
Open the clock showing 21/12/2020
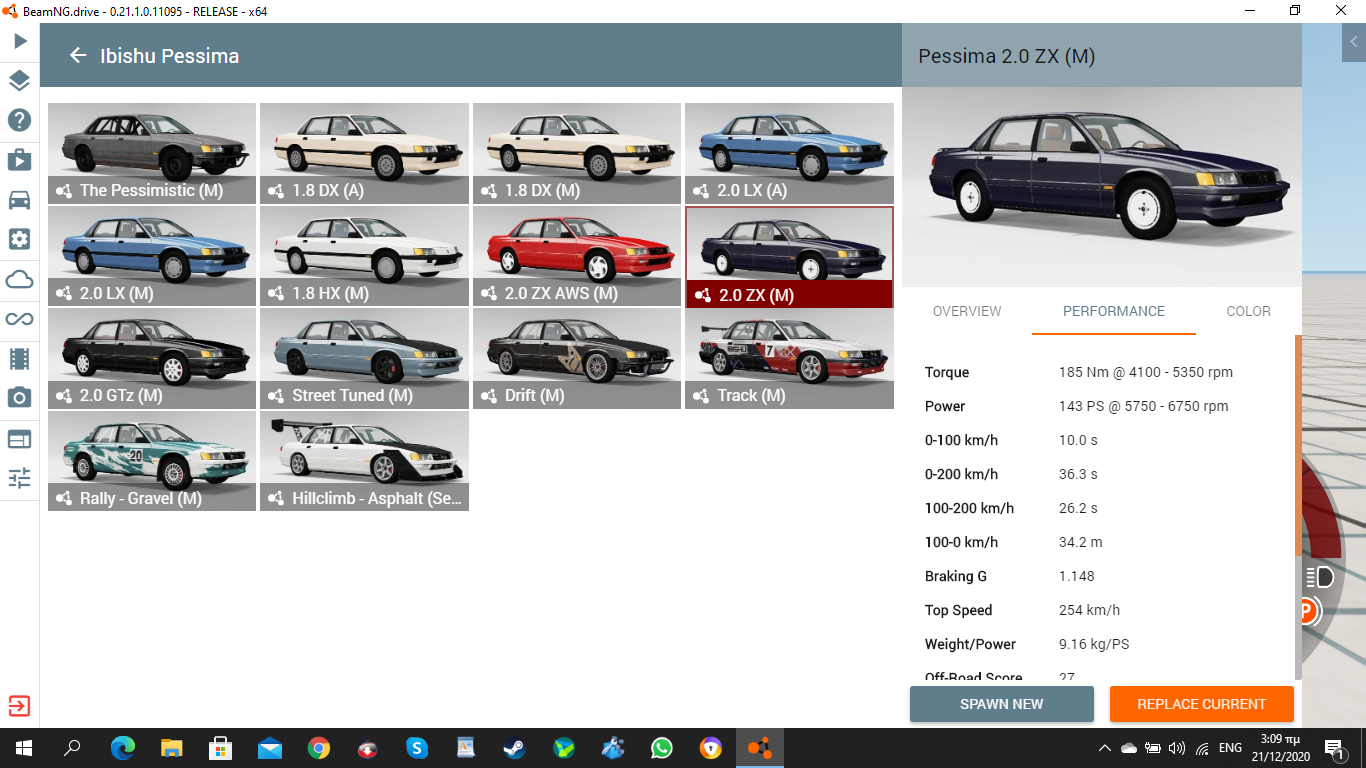(1280, 748)
